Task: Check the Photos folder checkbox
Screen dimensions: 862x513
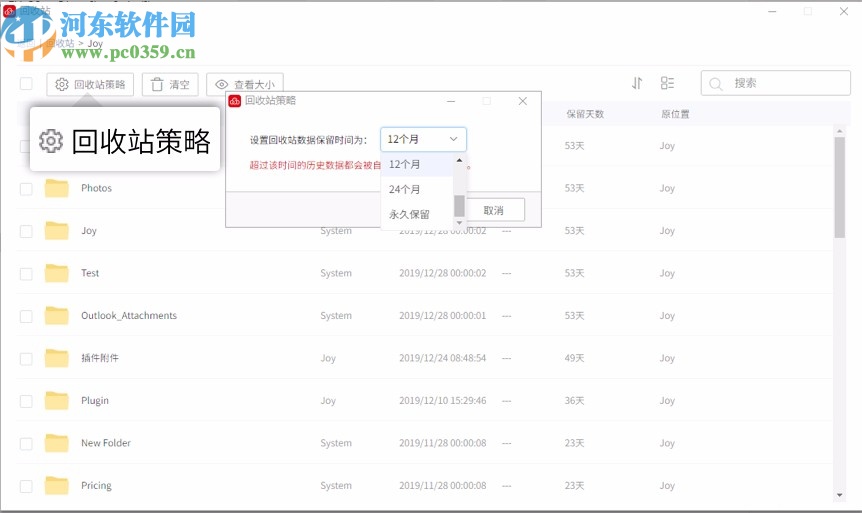Action: [26, 189]
